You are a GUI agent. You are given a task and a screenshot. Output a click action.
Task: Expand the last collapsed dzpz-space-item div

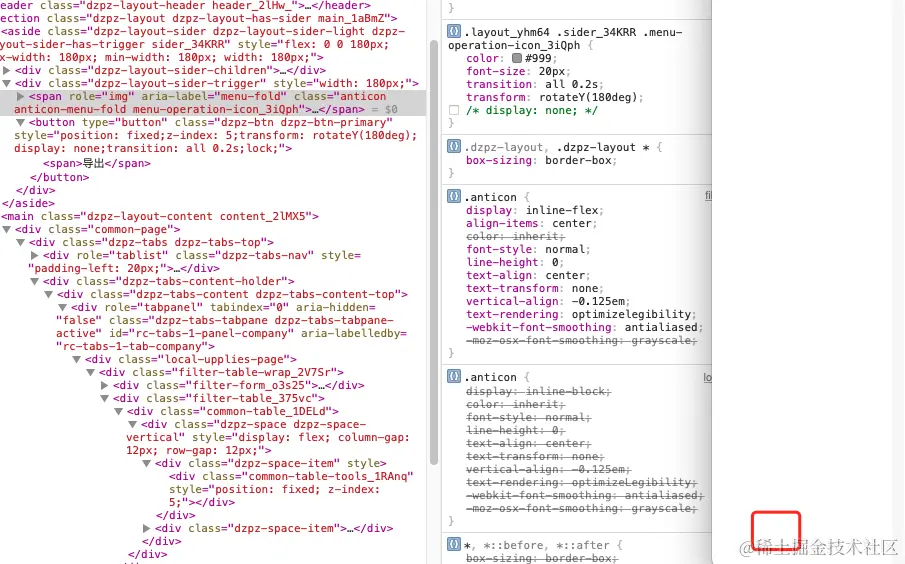tap(147, 528)
